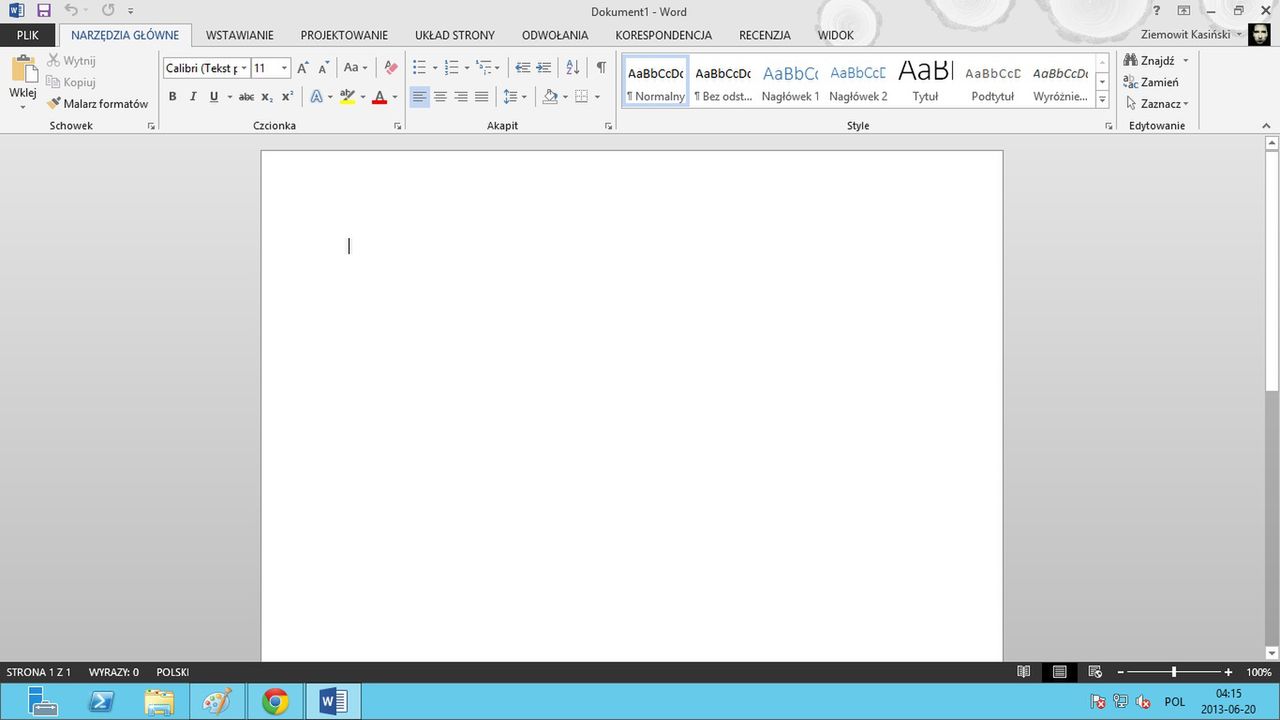Image resolution: width=1280 pixels, height=720 pixels.
Task: Open the Change Case Aa dropdown
Action: click(x=356, y=68)
